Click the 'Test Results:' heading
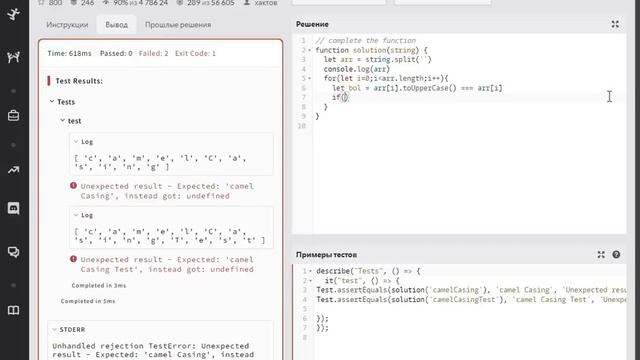This screenshot has height=360, width=640. pyautogui.click(x=79, y=81)
